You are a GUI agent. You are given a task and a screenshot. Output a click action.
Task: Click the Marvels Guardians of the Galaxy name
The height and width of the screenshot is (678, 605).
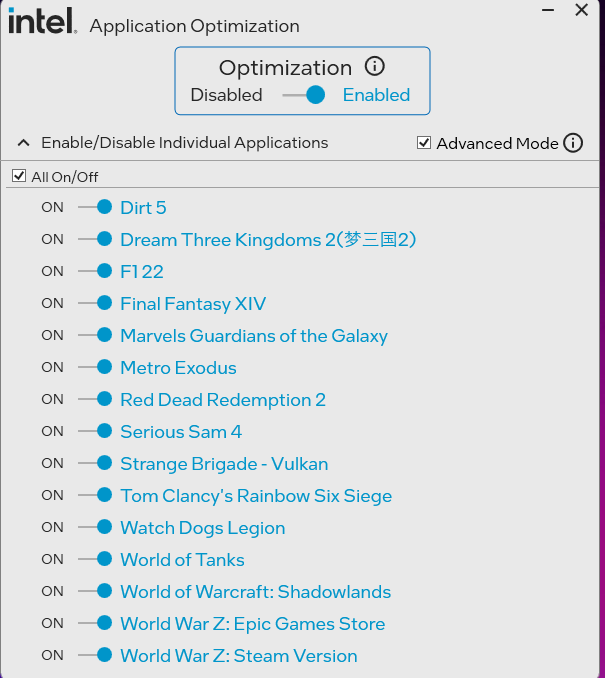point(254,335)
